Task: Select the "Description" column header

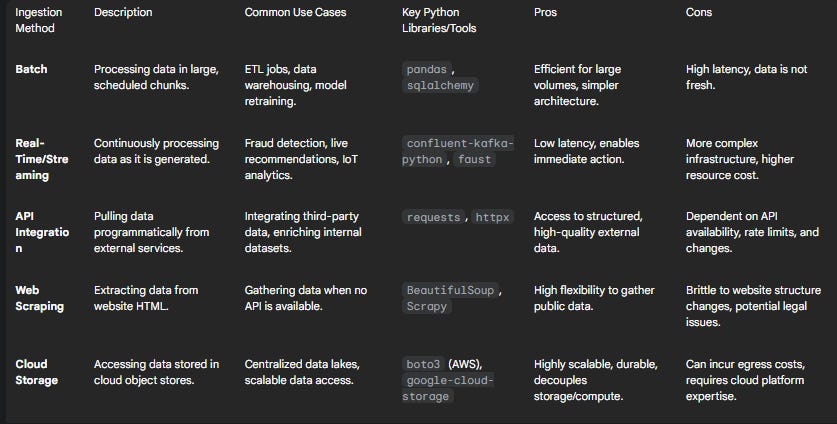Action: click(x=123, y=12)
